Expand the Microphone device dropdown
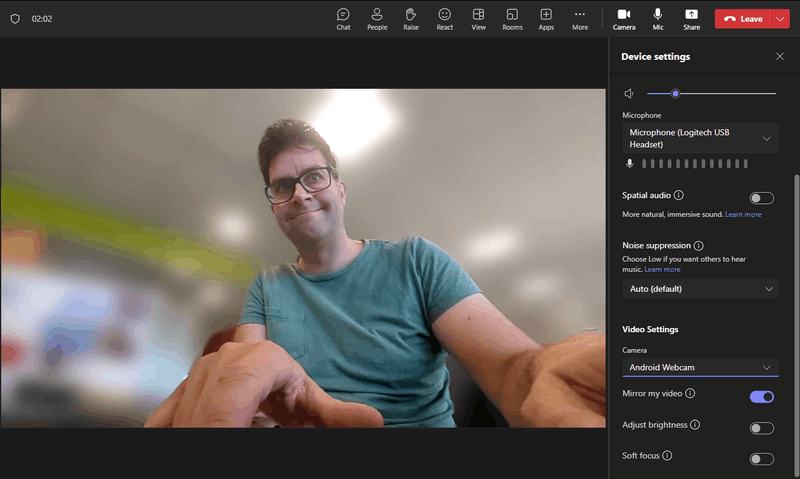This screenshot has width=800, height=479. 700,138
